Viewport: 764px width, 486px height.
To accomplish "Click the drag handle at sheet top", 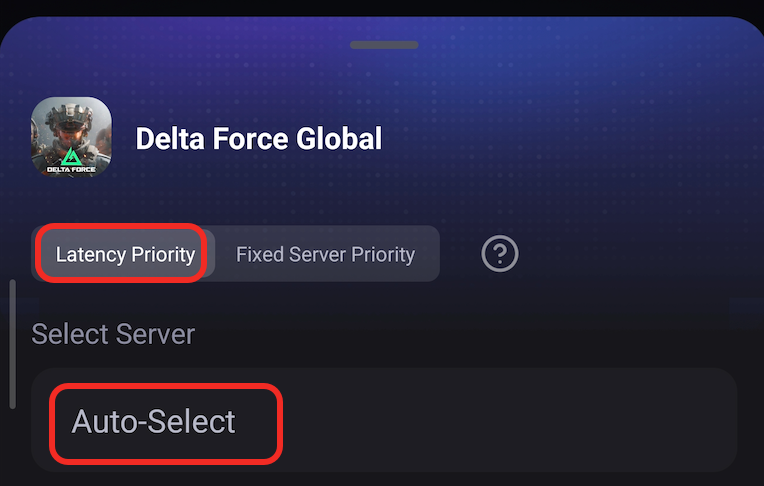I will point(384,45).
